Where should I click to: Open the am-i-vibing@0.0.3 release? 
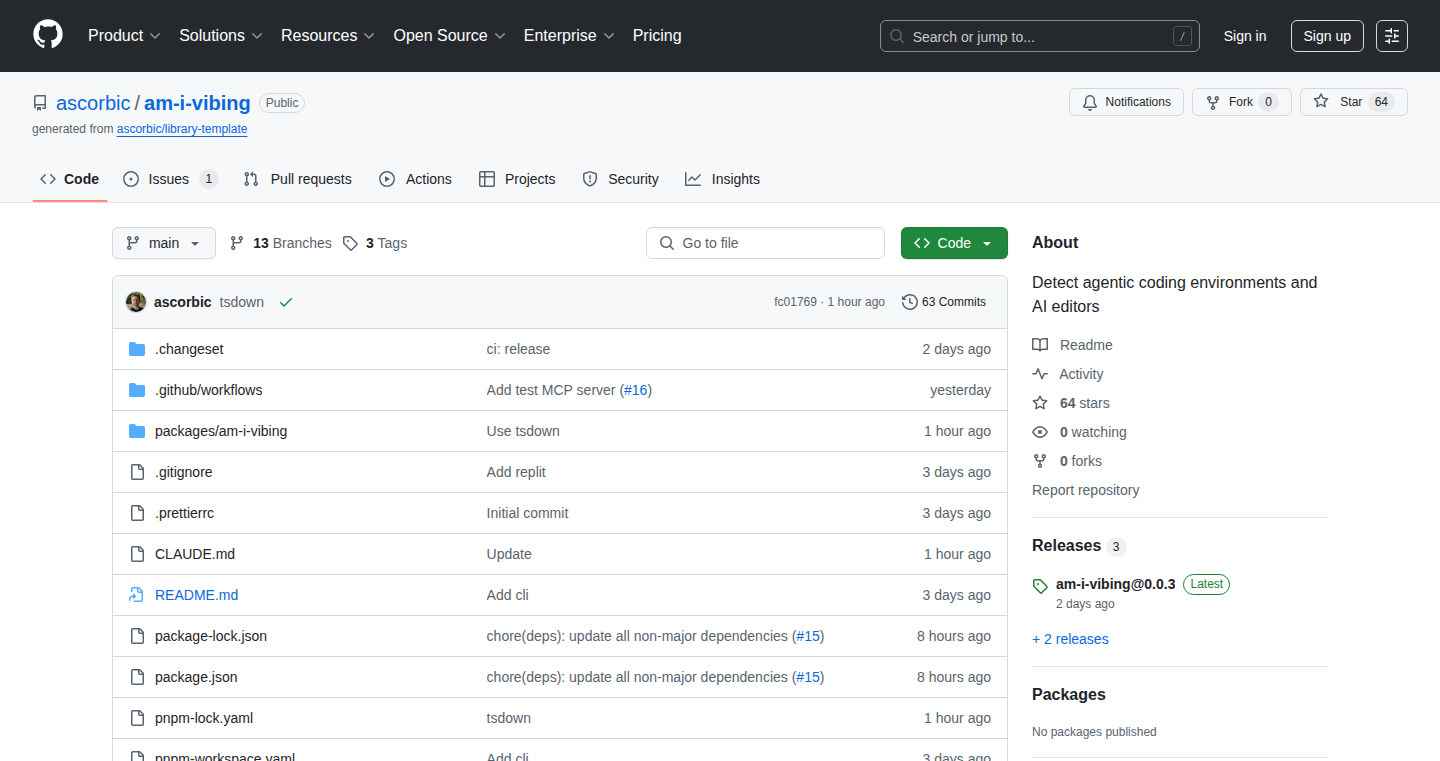pos(1116,584)
